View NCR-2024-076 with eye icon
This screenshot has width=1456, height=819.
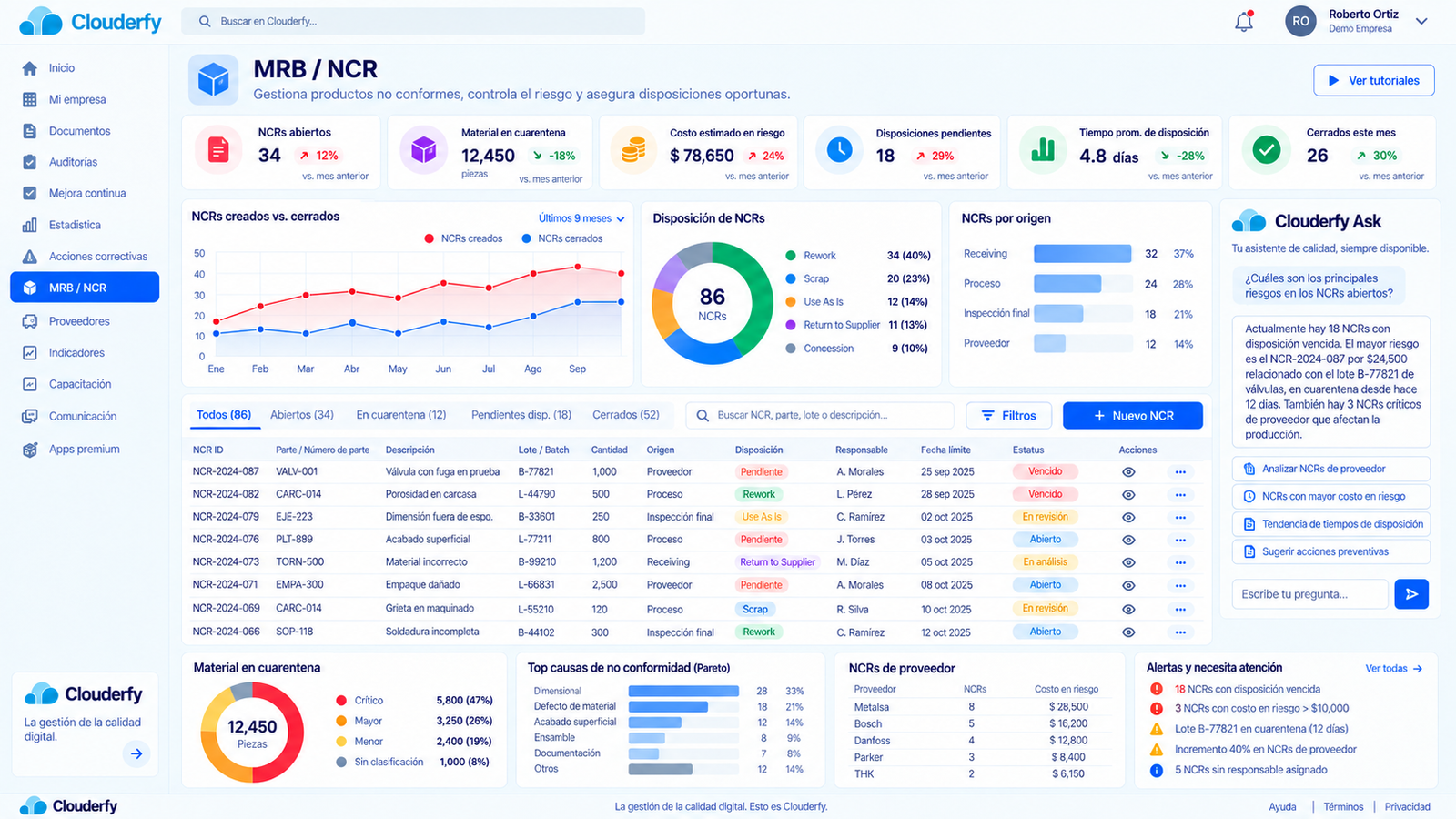pyautogui.click(x=1128, y=540)
